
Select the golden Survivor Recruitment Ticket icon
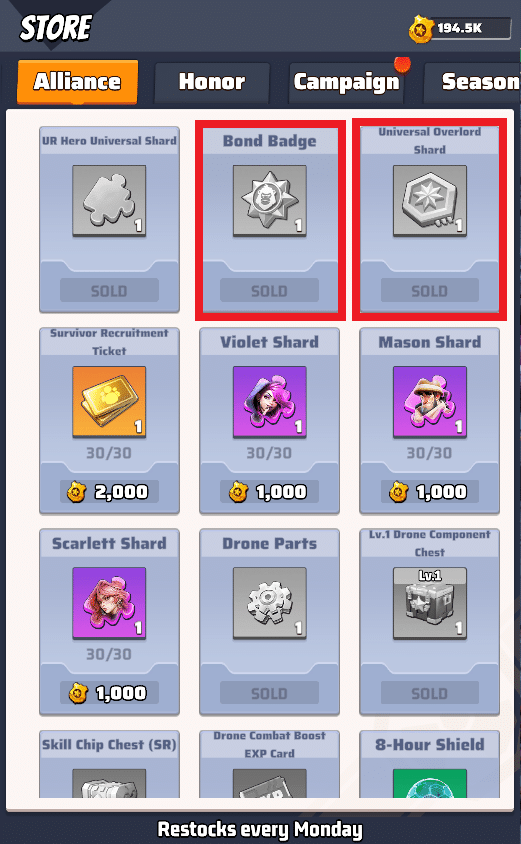(x=109, y=402)
